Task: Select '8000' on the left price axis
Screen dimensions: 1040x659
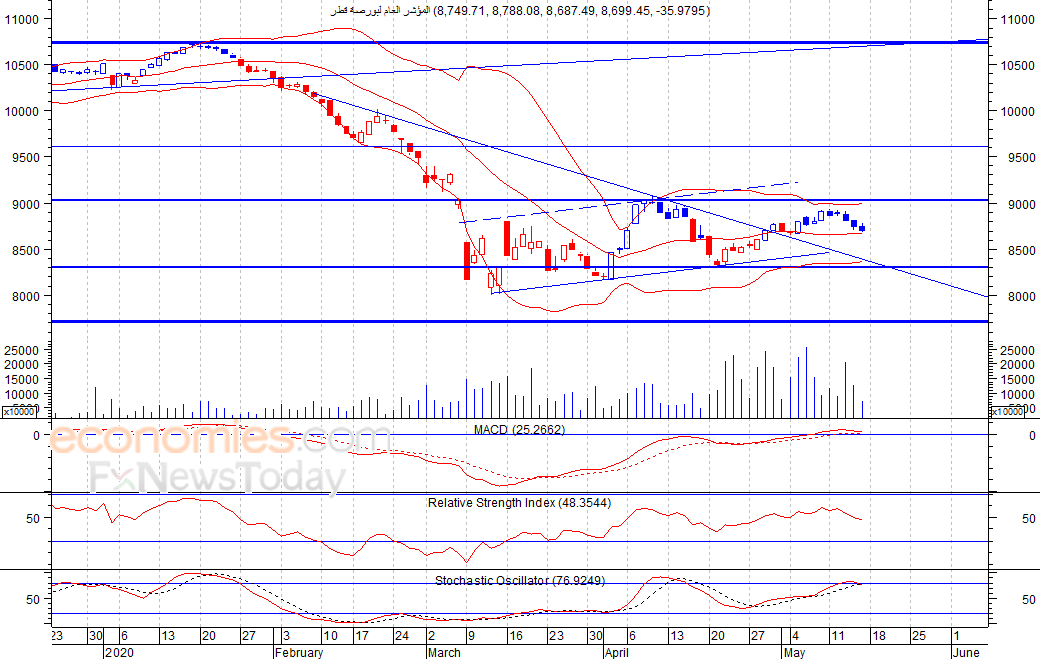Action: tap(25, 296)
